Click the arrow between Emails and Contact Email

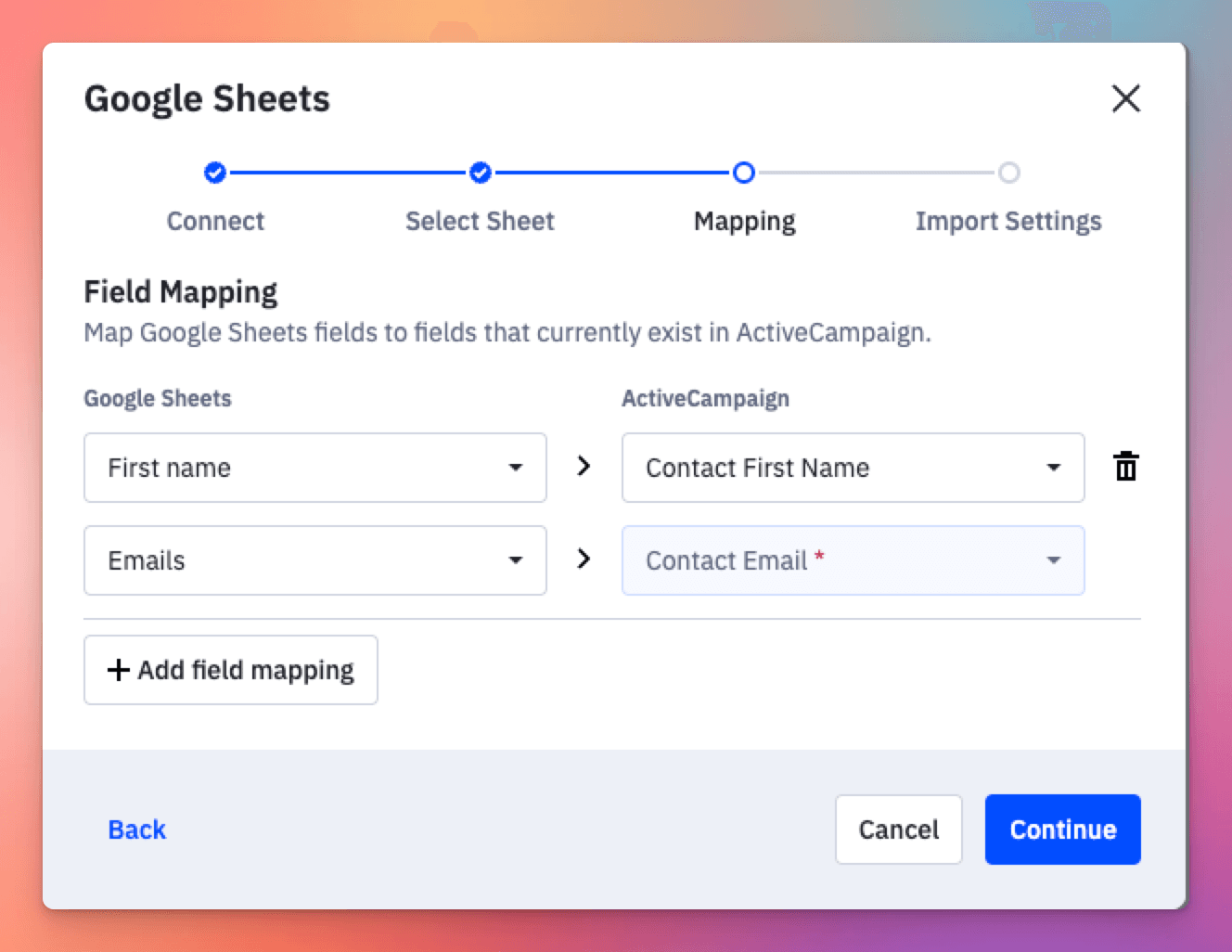click(584, 560)
